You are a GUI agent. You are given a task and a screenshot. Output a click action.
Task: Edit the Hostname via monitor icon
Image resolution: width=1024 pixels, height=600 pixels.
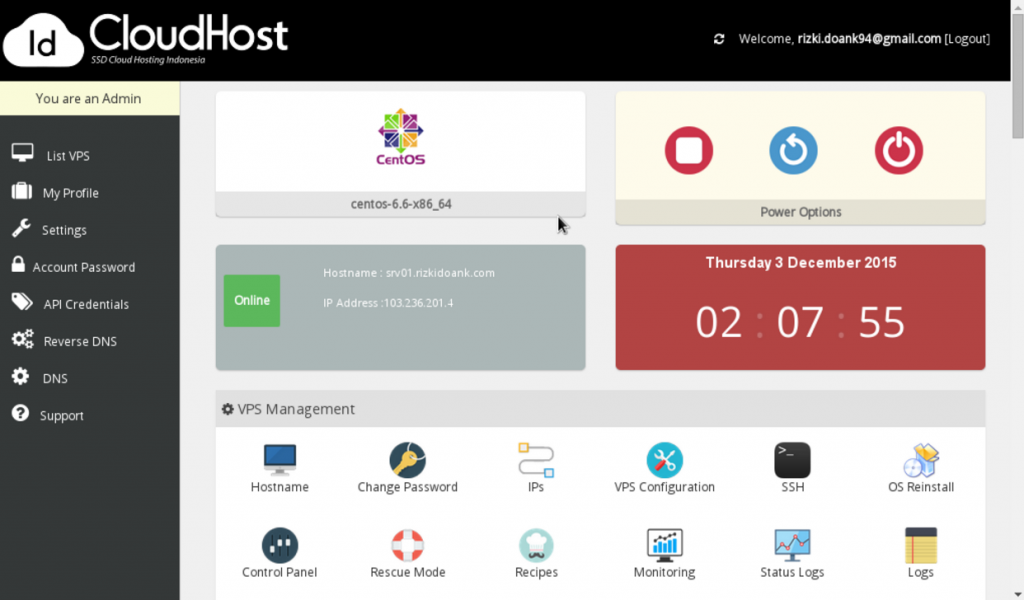(279, 461)
